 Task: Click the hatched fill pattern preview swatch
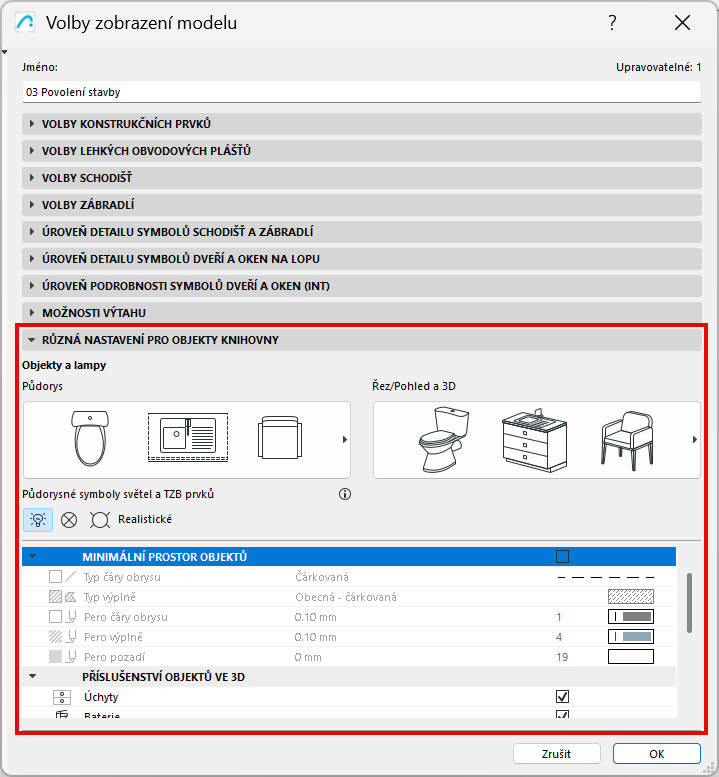coord(631,597)
